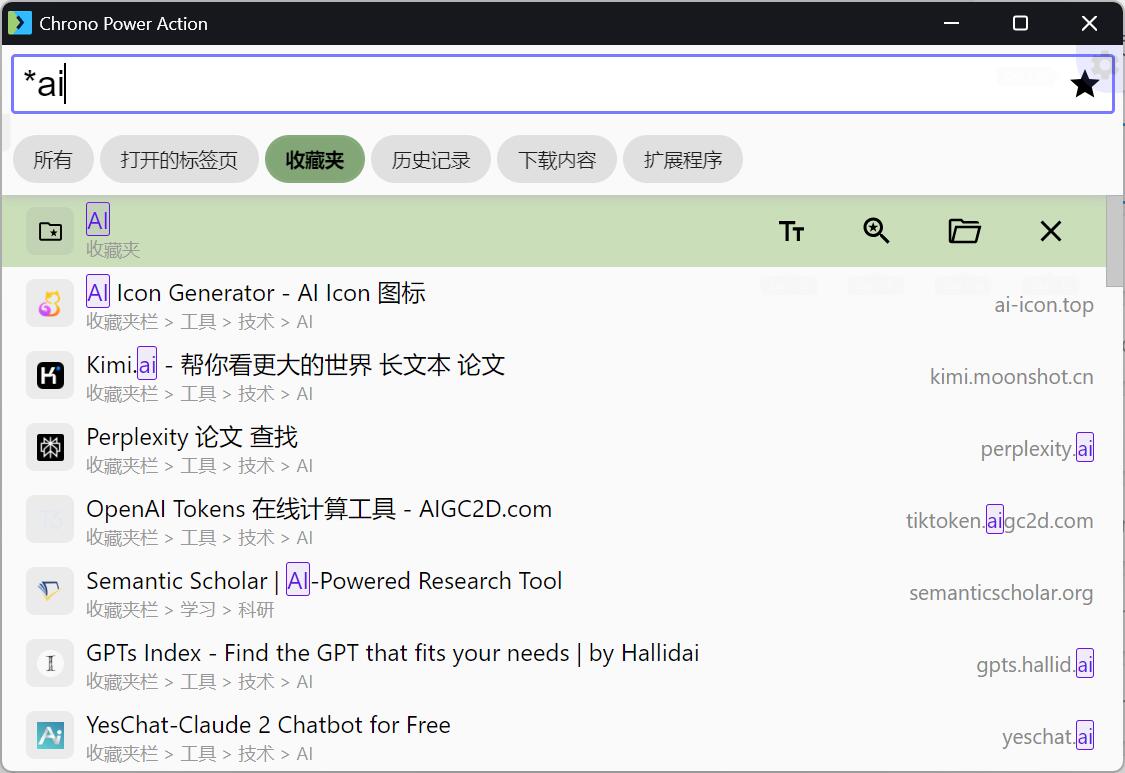Remove AI folder with the X icon
Viewport: 1125px width, 773px height.
click(x=1050, y=232)
